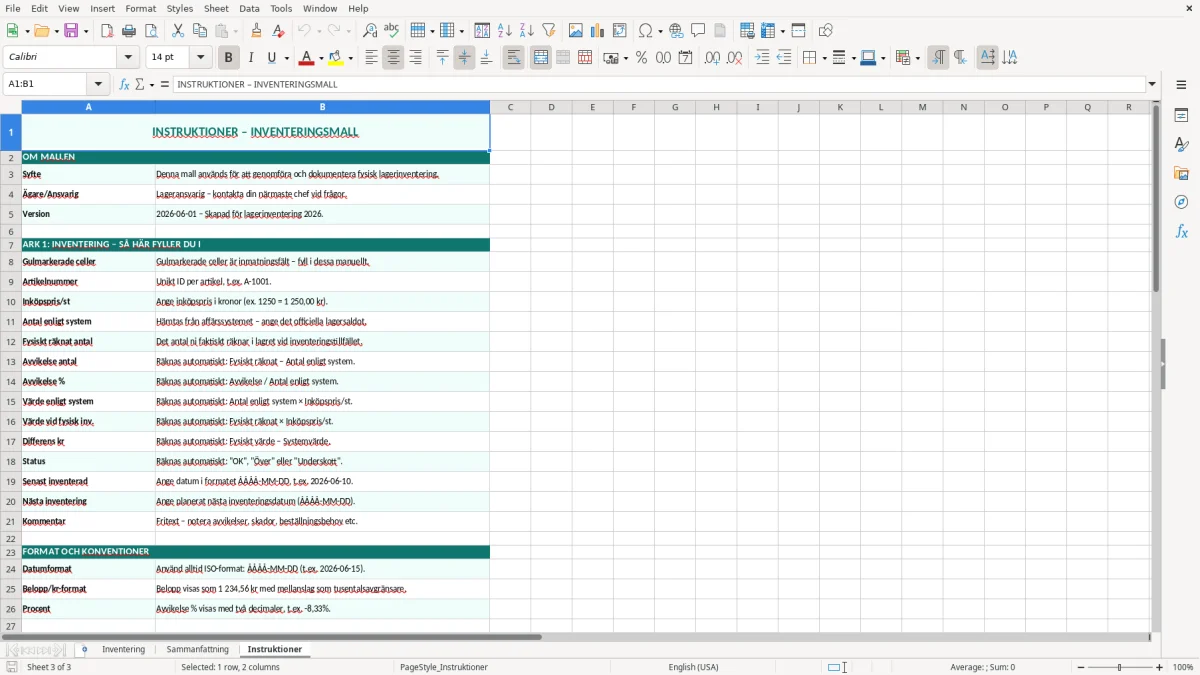1200x675 pixels.
Task: Open the Function Wizard icon
Action: point(124,84)
